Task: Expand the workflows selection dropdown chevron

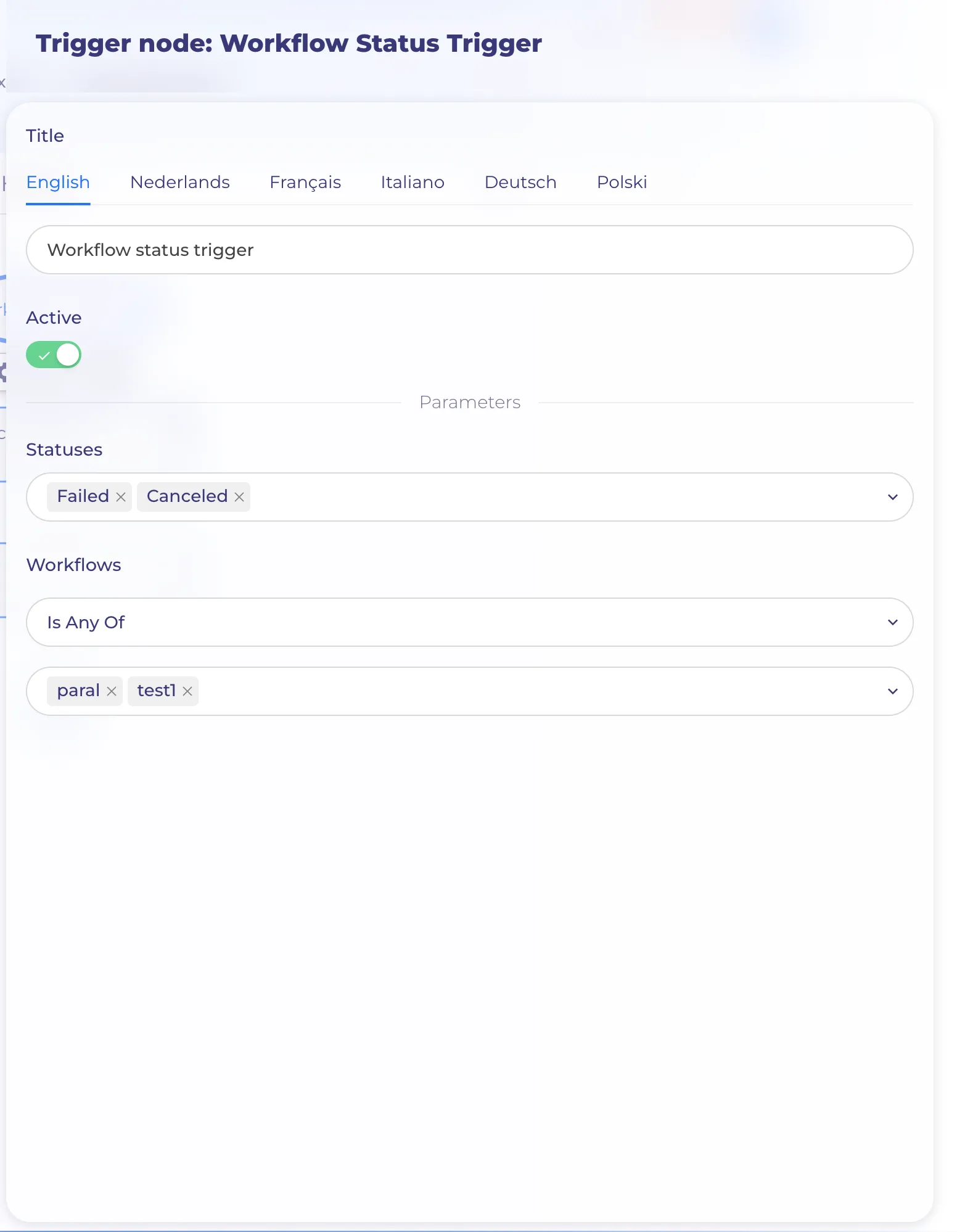Action: click(892, 691)
